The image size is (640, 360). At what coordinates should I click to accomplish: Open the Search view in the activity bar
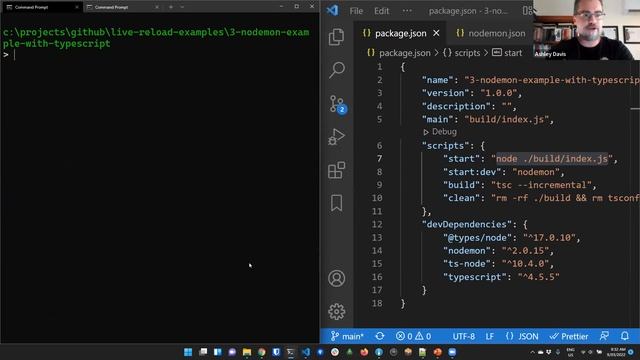pyautogui.click(x=336, y=70)
